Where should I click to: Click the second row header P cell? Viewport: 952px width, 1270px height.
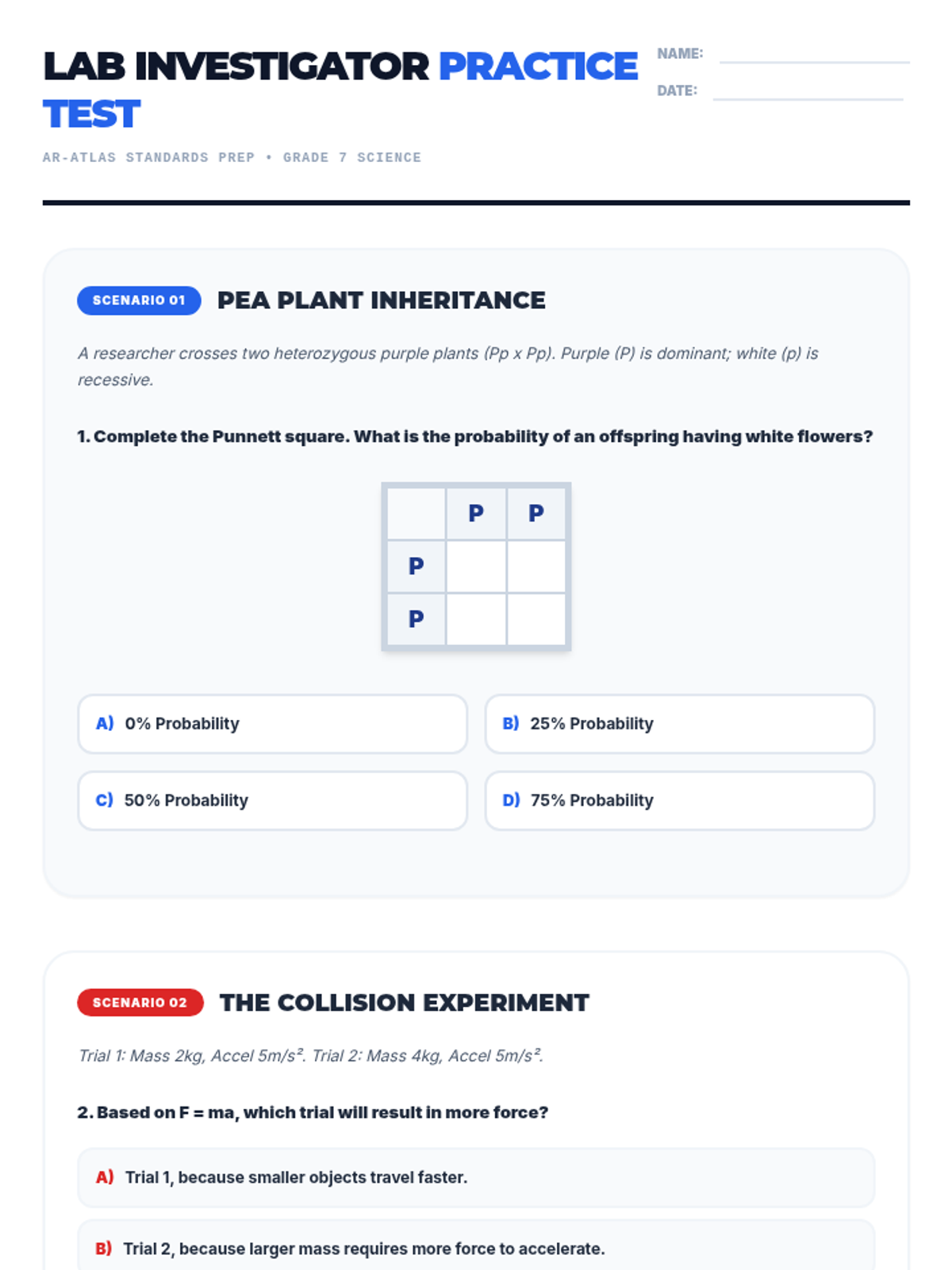416,619
